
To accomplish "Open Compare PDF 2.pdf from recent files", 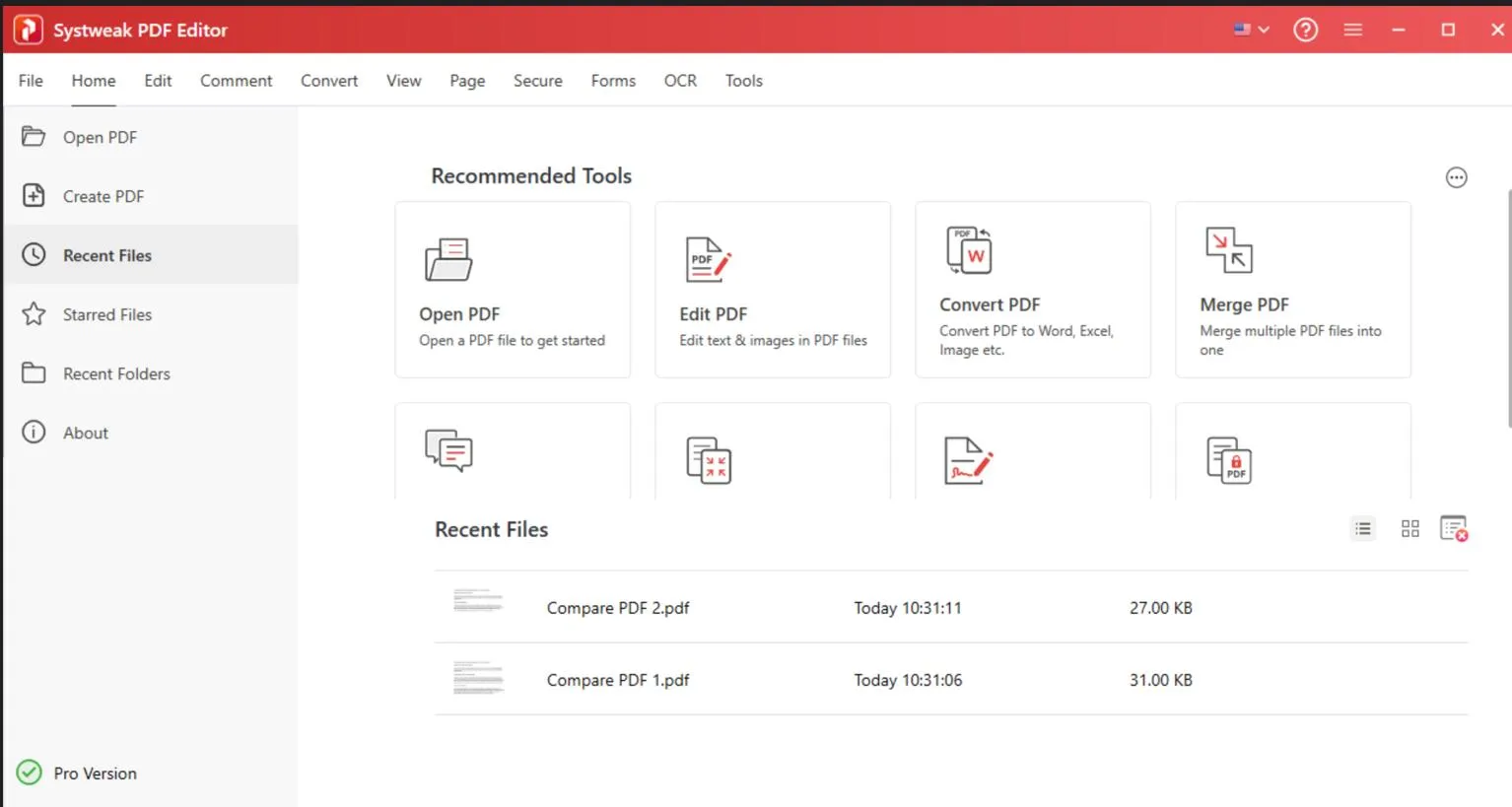I will pos(618,608).
